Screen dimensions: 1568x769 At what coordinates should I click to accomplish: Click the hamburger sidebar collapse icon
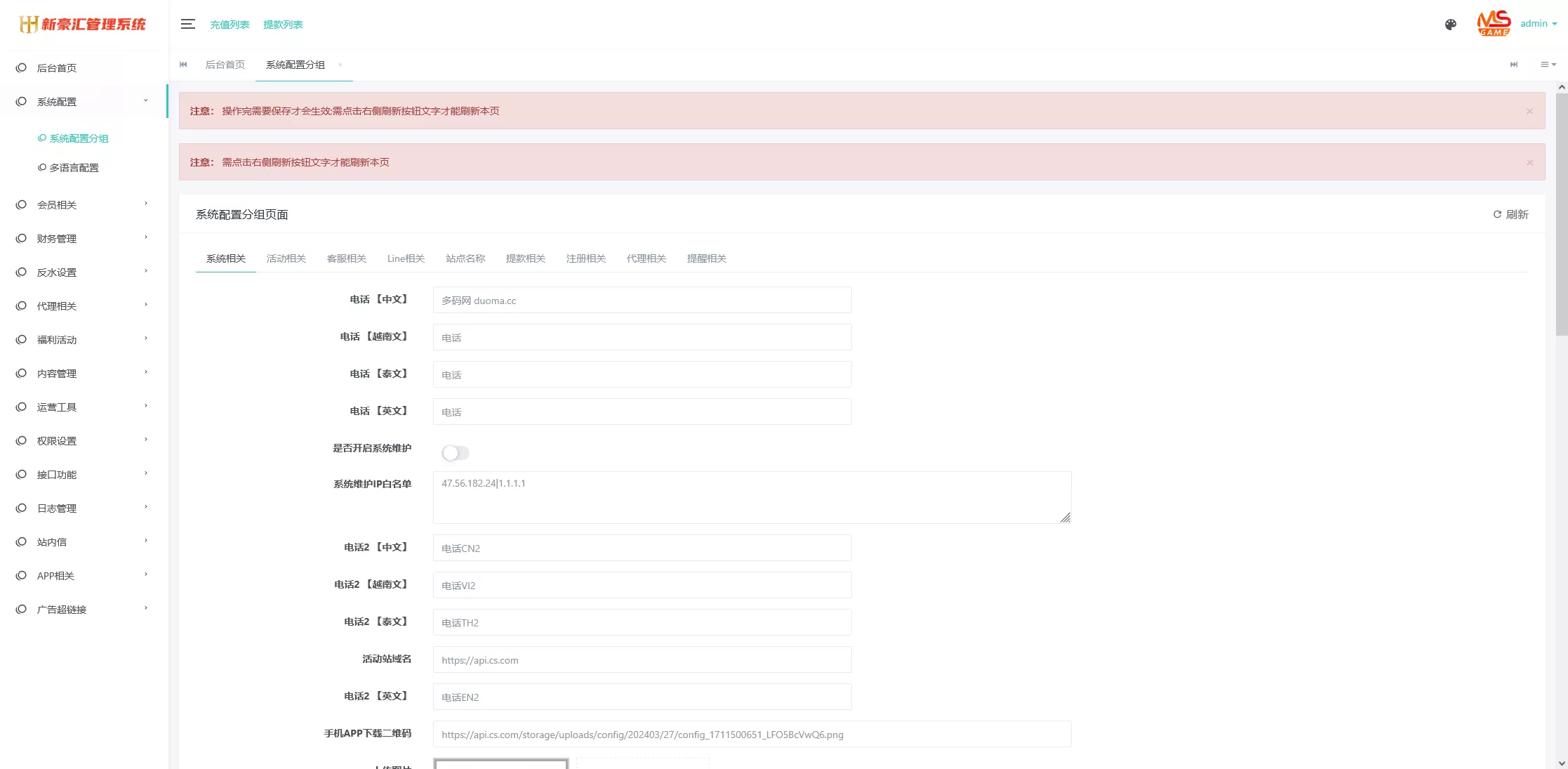(x=187, y=24)
